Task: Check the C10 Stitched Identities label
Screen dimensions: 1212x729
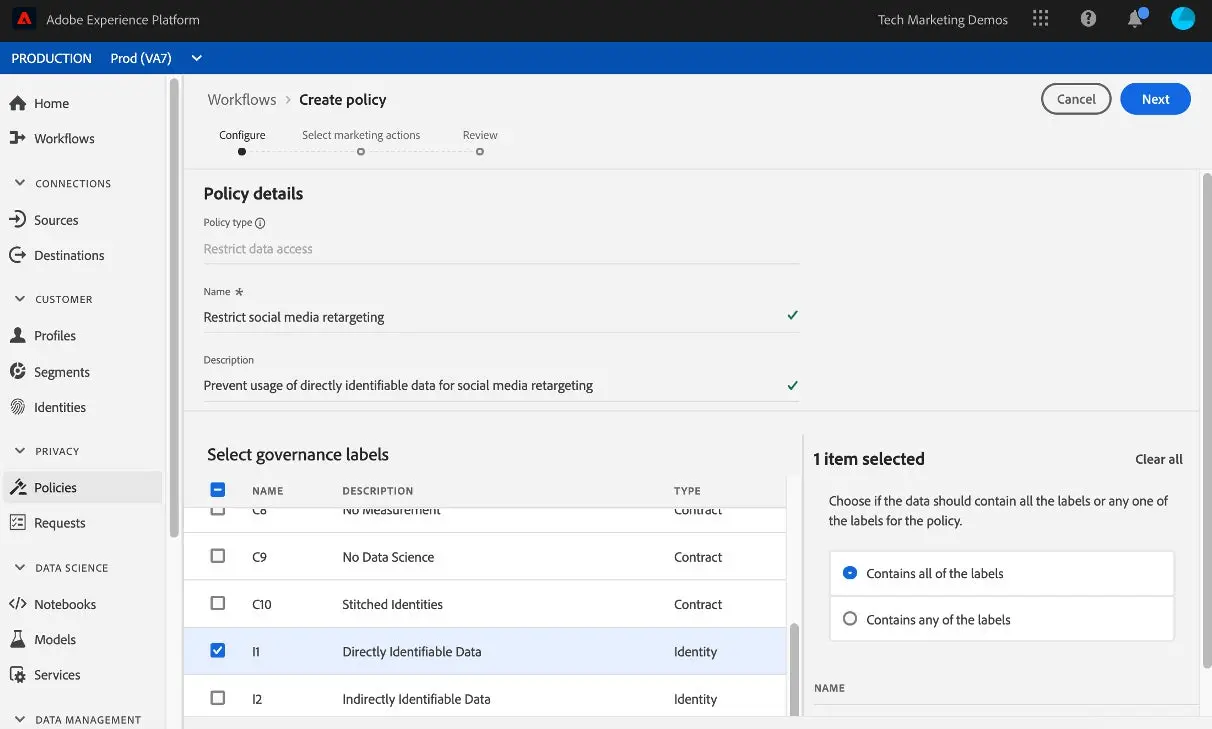Action: pos(217,604)
